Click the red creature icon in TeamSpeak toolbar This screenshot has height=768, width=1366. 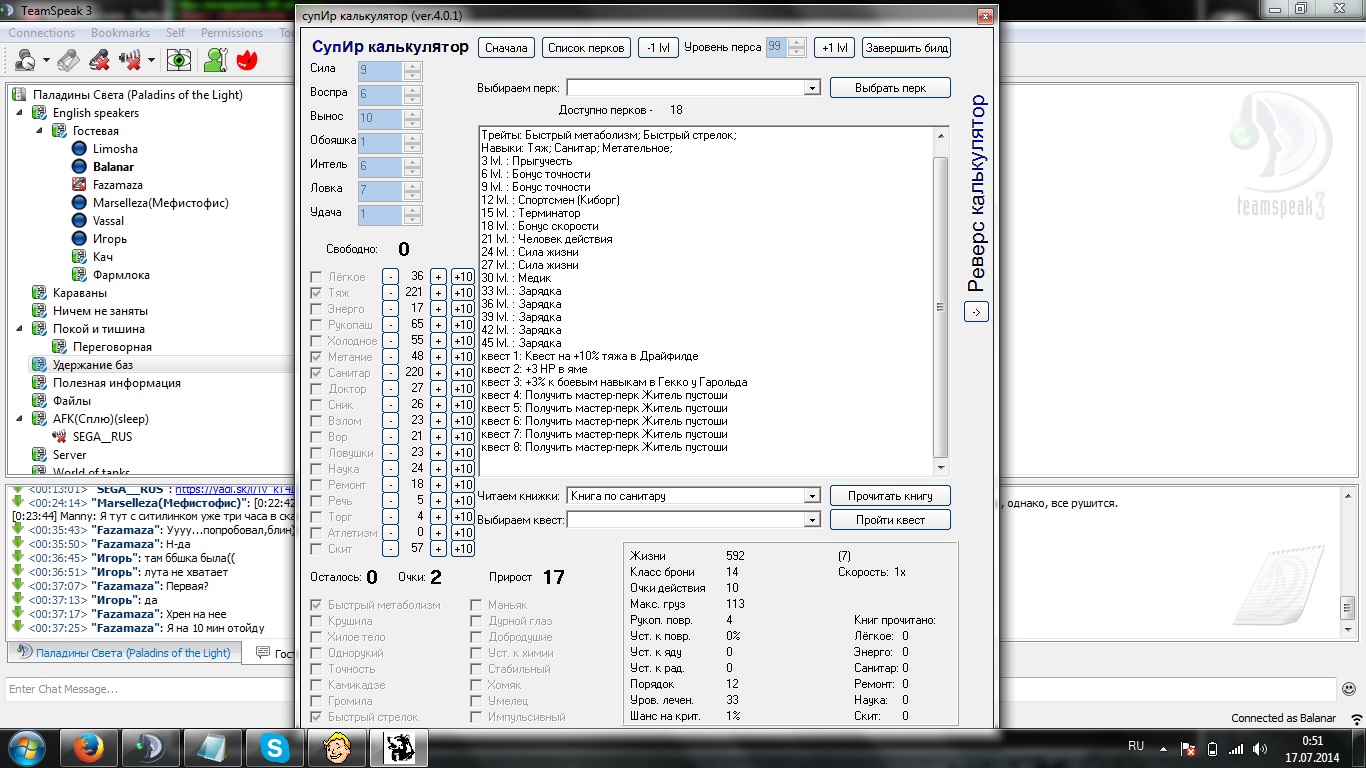[x=247, y=60]
